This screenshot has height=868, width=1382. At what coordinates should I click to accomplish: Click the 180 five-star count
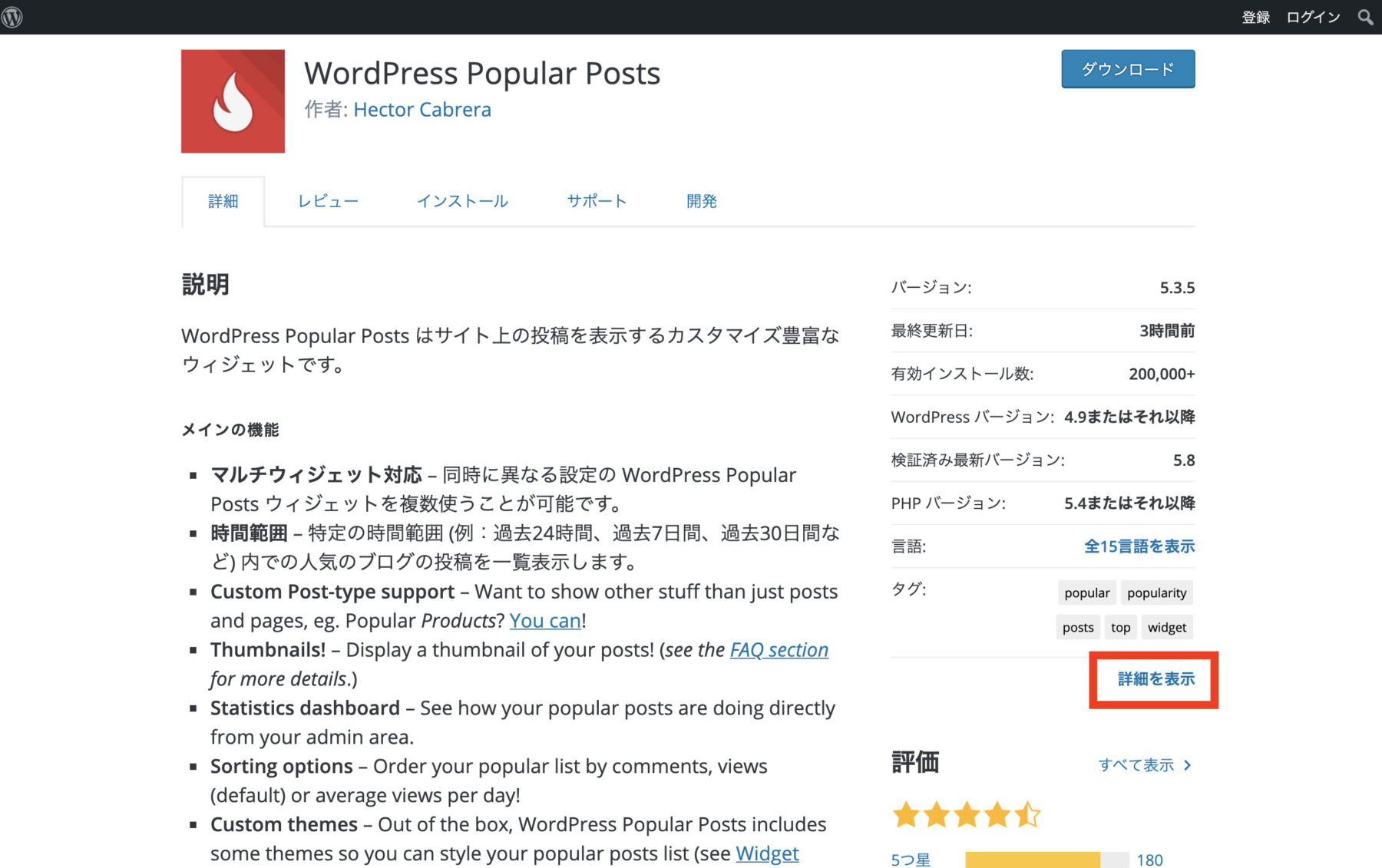(x=1149, y=860)
